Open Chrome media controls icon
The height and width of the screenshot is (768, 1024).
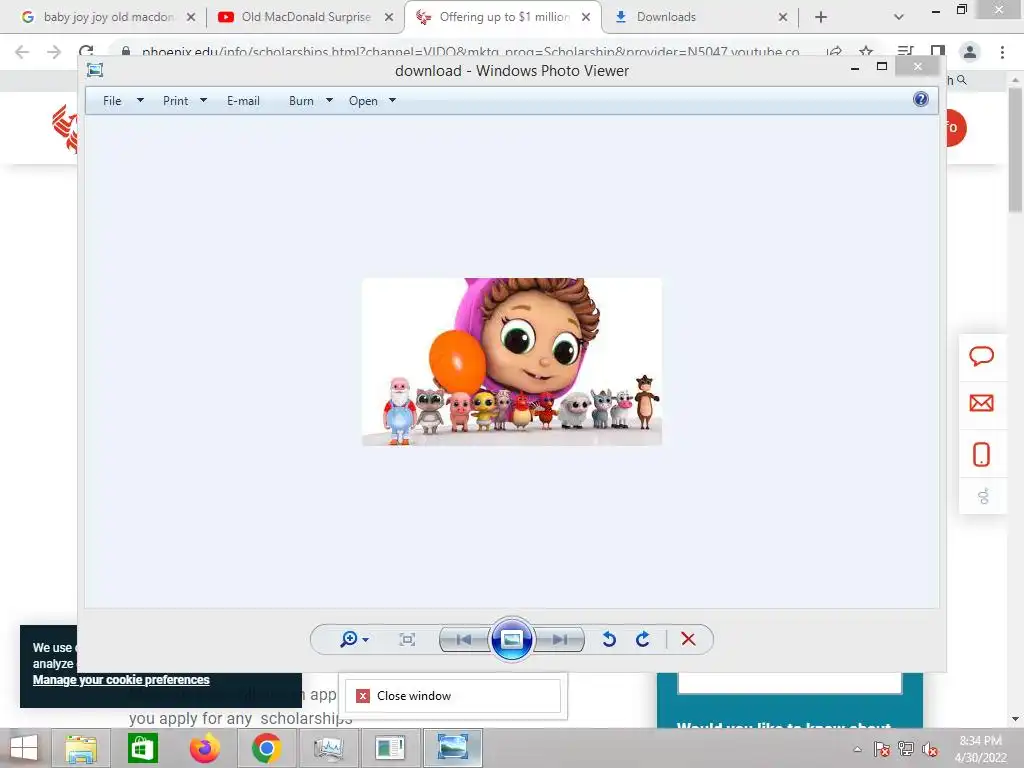(905, 51)
